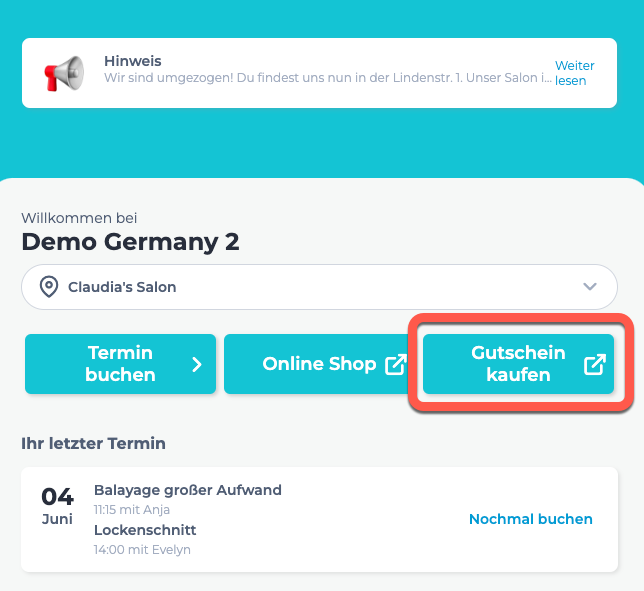Click the external link icon on Gutschein kaufen
Image resolution: width=644 pixels, height=591 pixels.
595,364
